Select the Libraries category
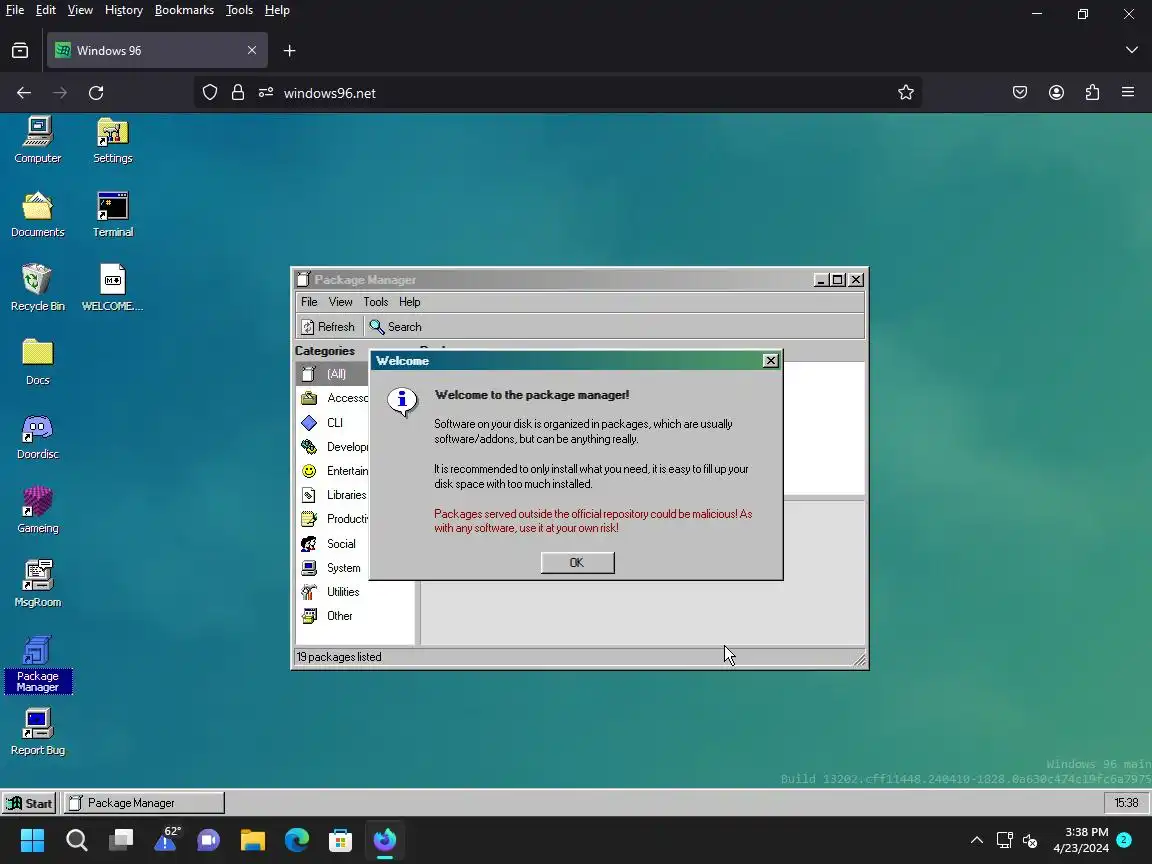 click(333, 495)
